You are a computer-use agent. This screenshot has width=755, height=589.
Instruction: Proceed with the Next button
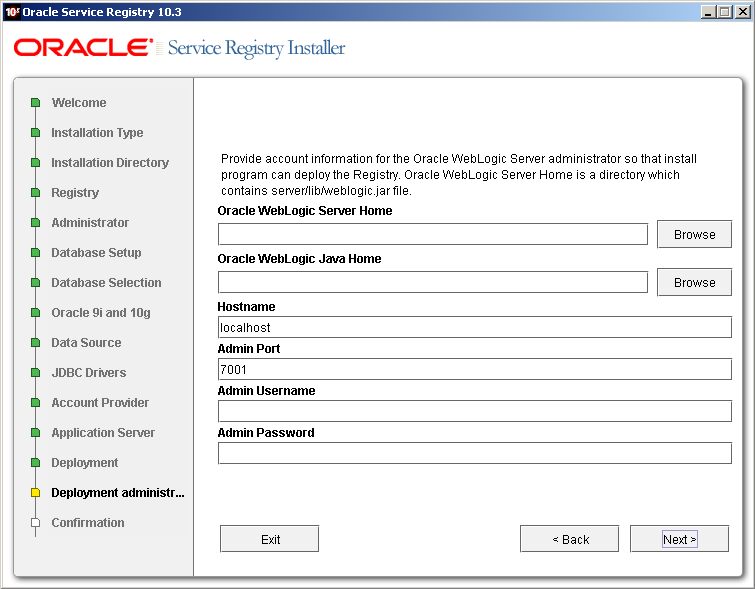point(679,539)
